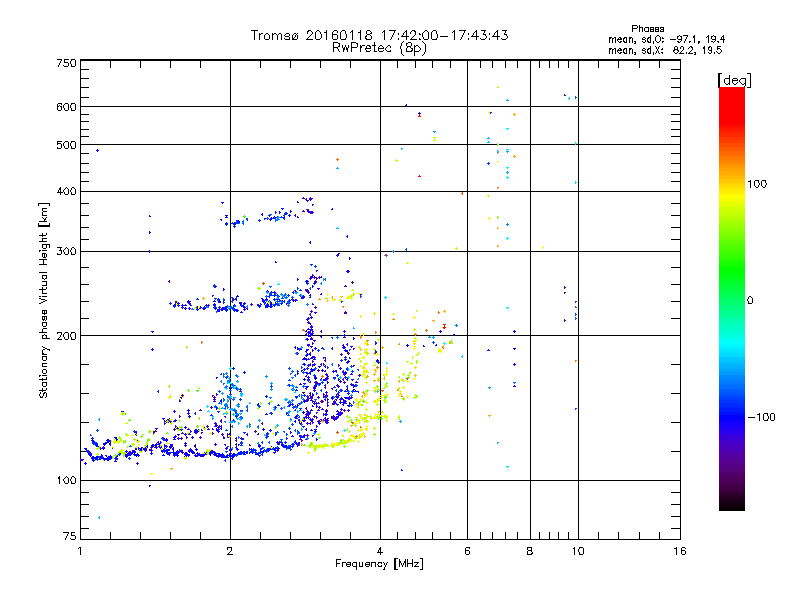Click the y-axis tick label '75'
800x600 pixels.
pyautogui.click(x=70, y=536)
